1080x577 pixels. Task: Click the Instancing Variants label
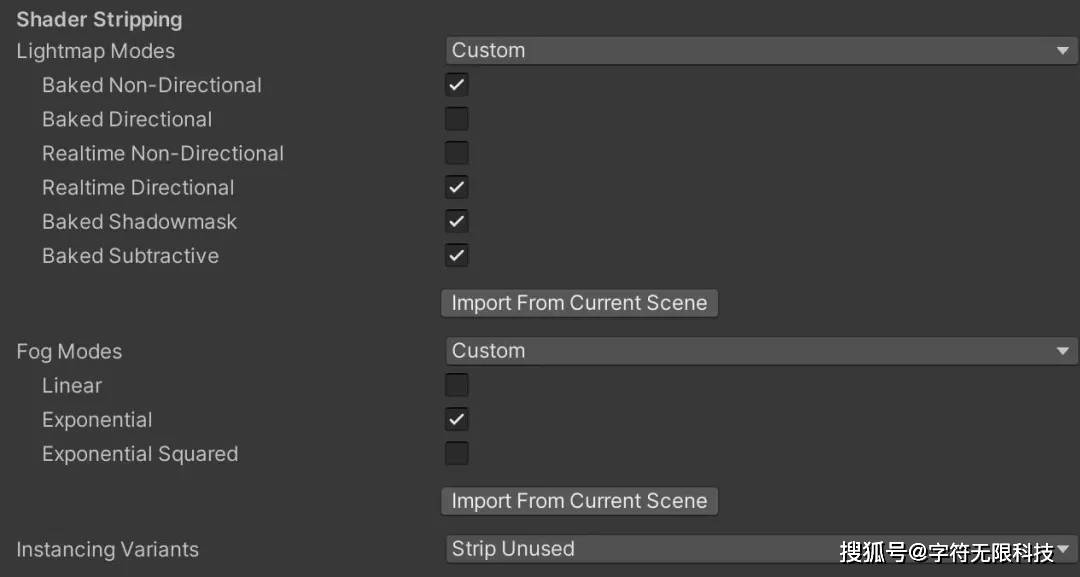coord(107,548)
